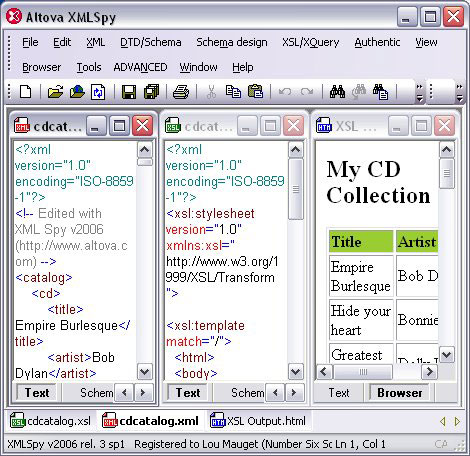This screenshot has height=456, width=470.
Task: Switch to the XSL Output.html document tab
Action: [x=258, y=421]
